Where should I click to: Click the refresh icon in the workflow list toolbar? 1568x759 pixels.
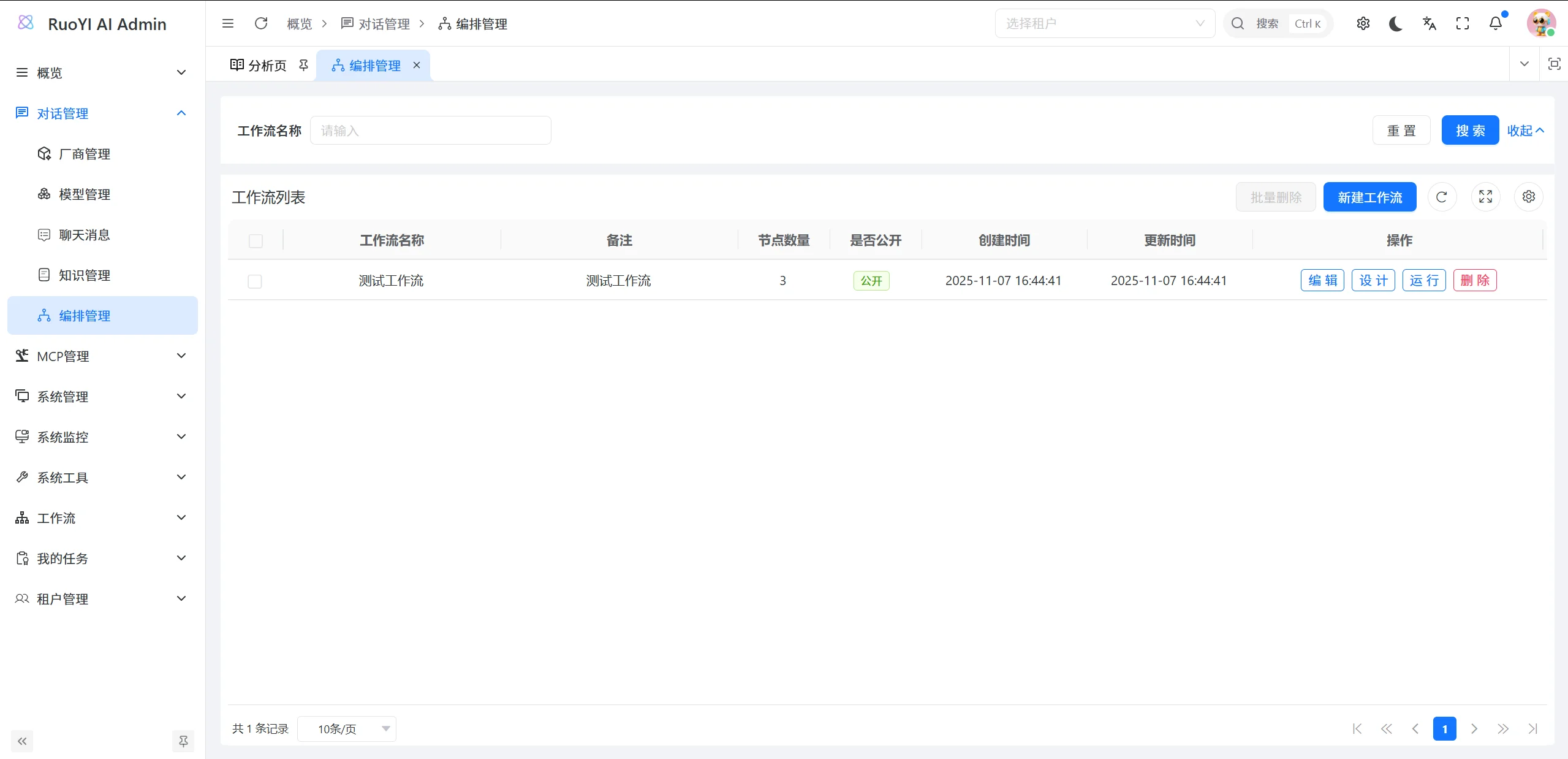point(1442,197)
